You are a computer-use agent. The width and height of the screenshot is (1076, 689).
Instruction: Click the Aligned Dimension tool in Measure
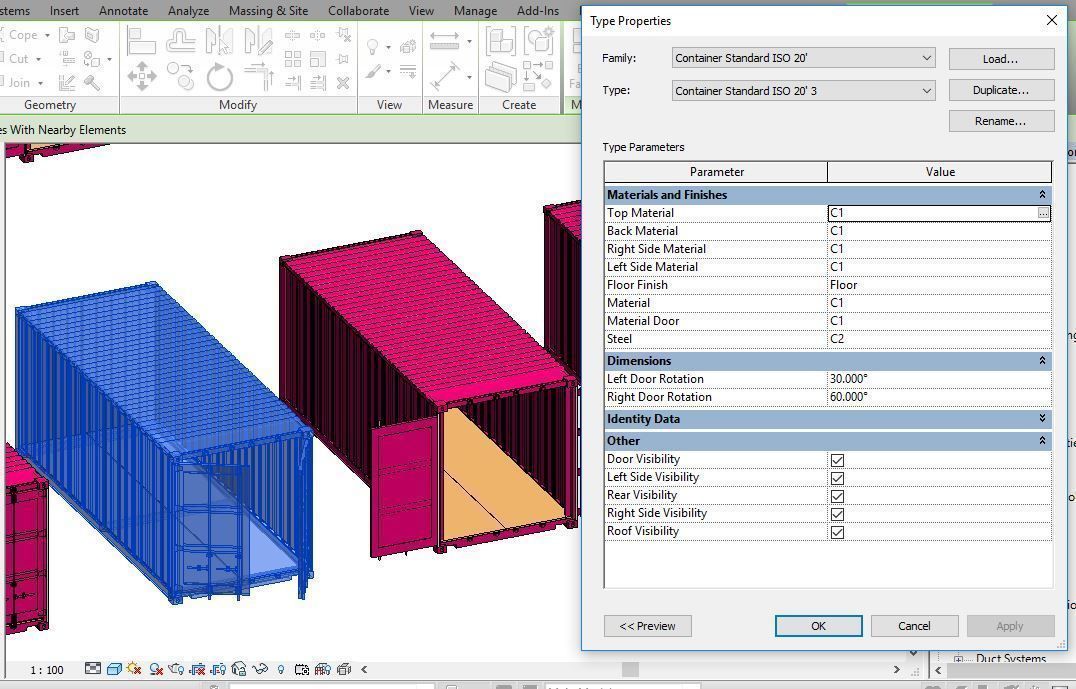(444, 41)
